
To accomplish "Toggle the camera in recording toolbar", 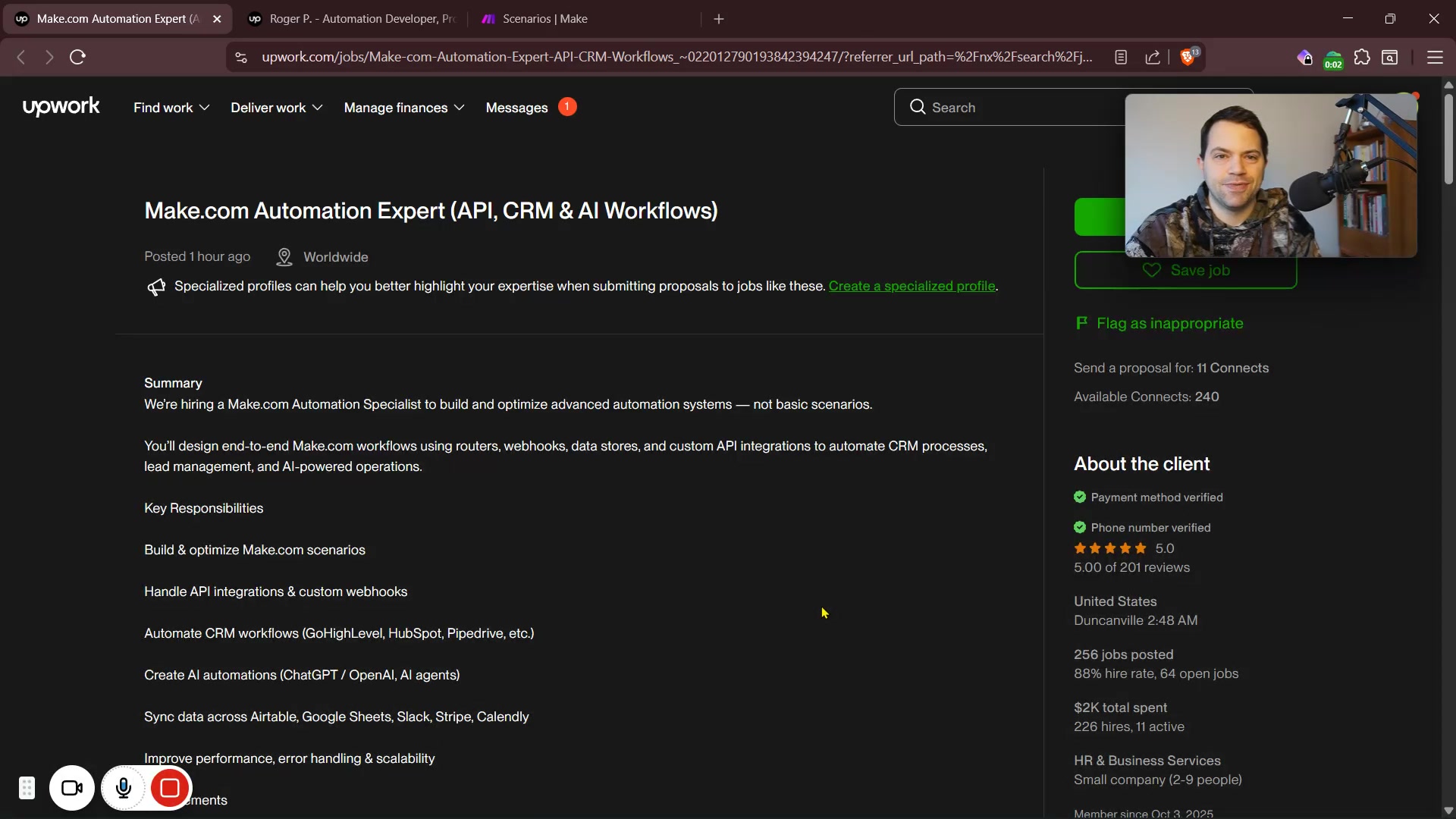I will coord(72,789).
